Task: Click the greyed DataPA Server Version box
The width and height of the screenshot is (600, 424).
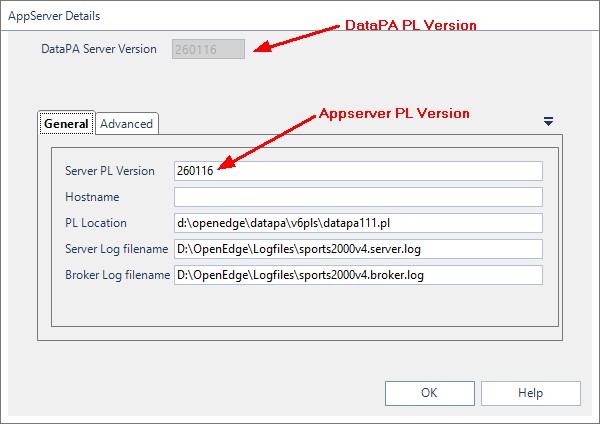Action: point(208,49)
